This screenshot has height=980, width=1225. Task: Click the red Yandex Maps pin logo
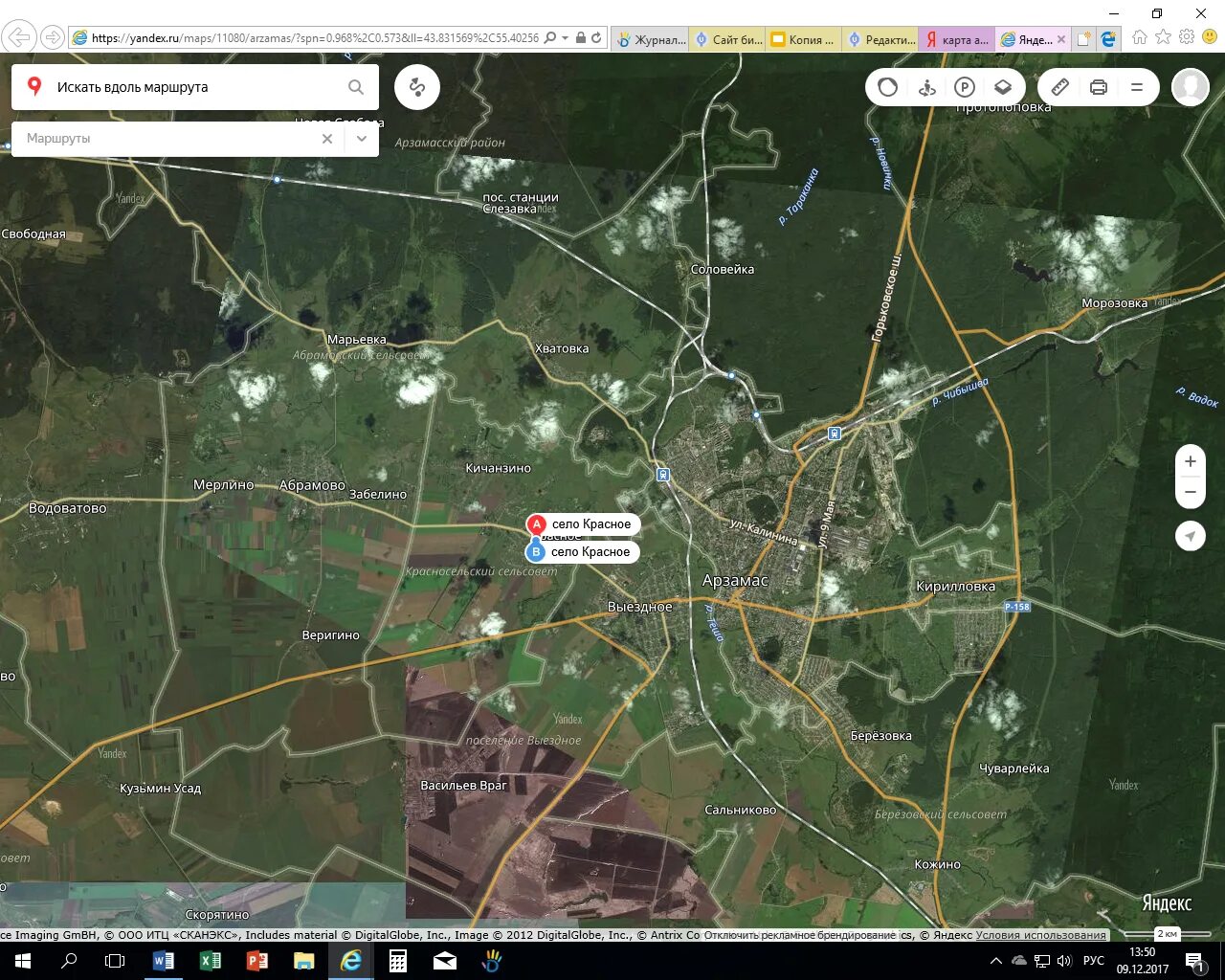34,87
